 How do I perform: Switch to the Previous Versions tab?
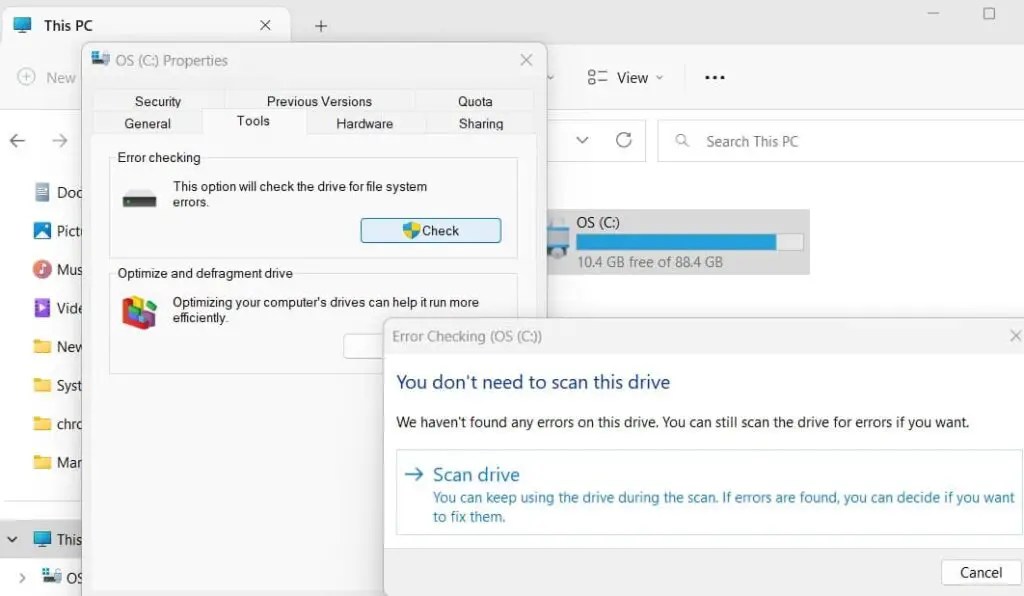click(x=318, y=101)
